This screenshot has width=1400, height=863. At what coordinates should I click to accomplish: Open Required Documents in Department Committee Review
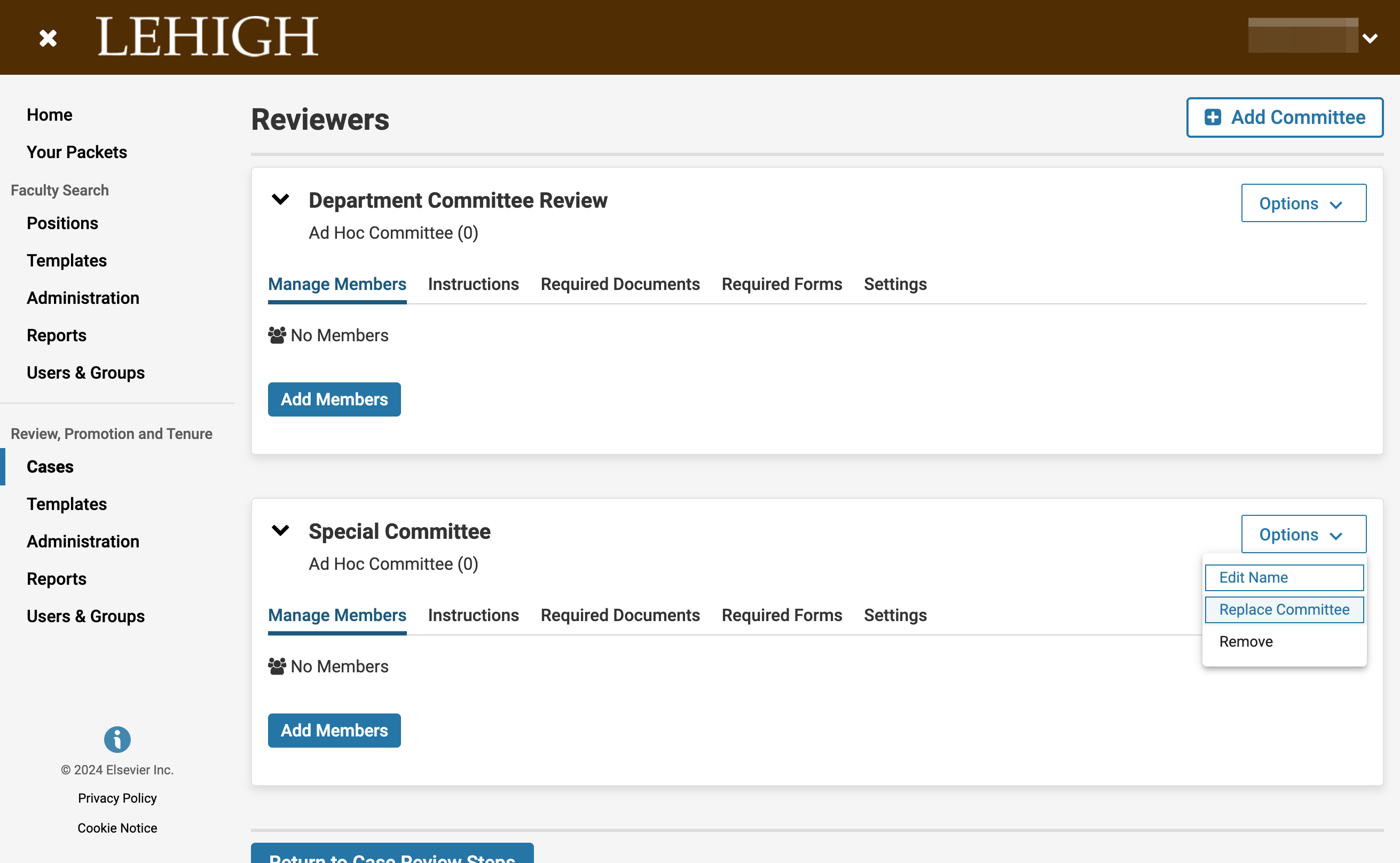(619, 284)
